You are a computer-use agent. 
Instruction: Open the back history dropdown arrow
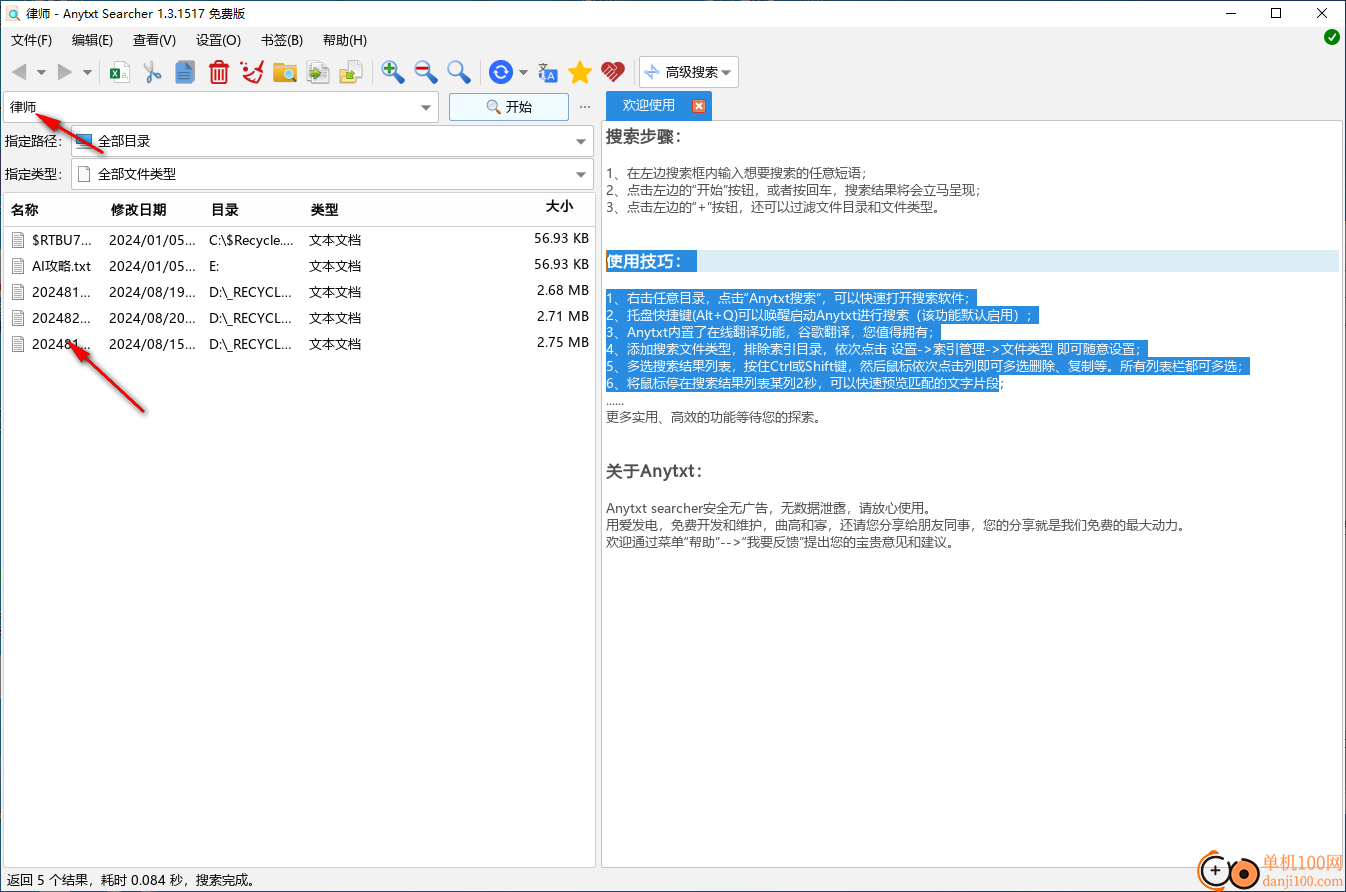click(x=41, y=72)
